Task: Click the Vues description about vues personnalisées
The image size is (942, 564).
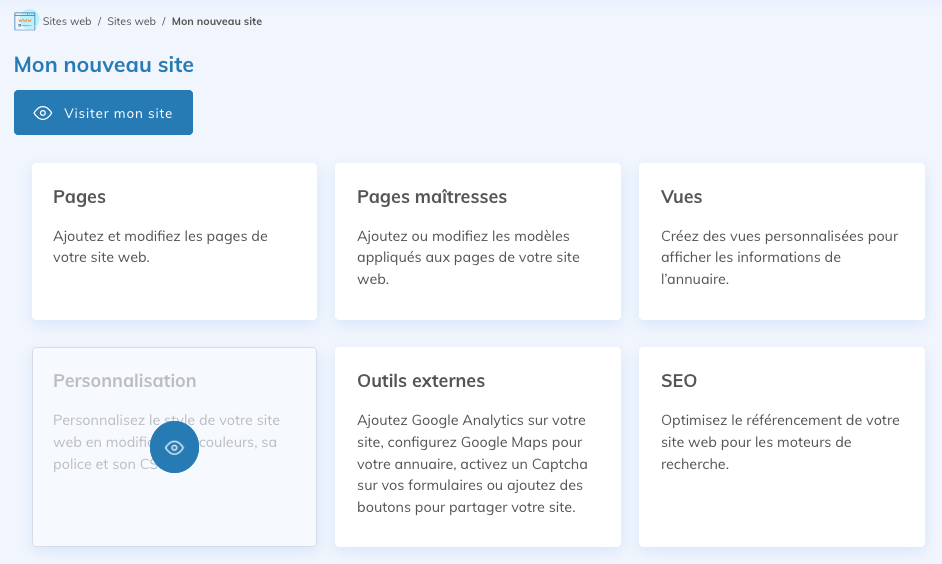Action: tap(779, 257)
